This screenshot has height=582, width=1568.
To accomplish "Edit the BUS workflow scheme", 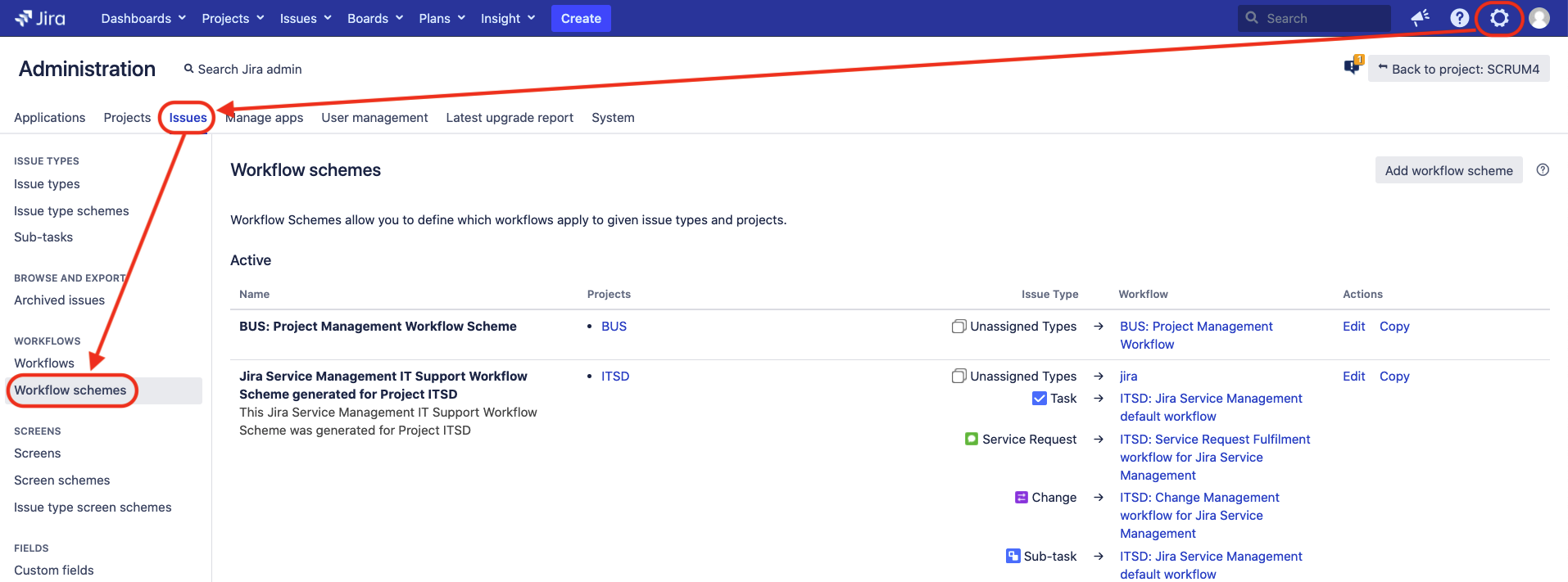I will coord(1353,327).
